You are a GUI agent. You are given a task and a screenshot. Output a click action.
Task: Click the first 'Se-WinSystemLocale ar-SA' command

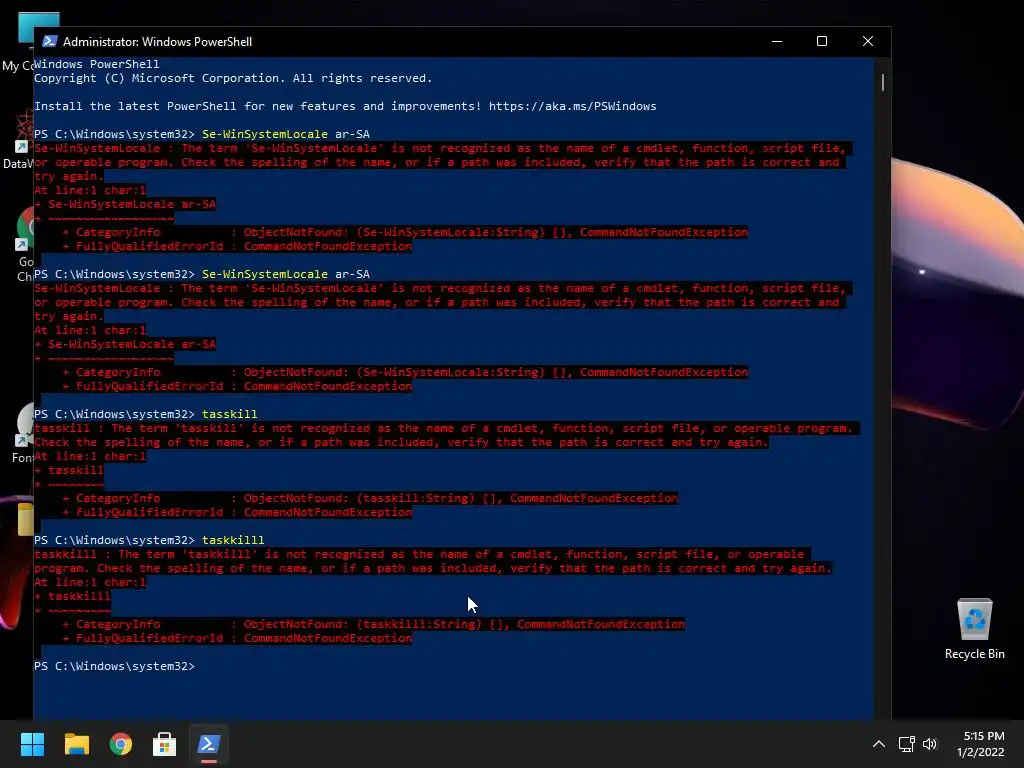[x=285, y=134]
